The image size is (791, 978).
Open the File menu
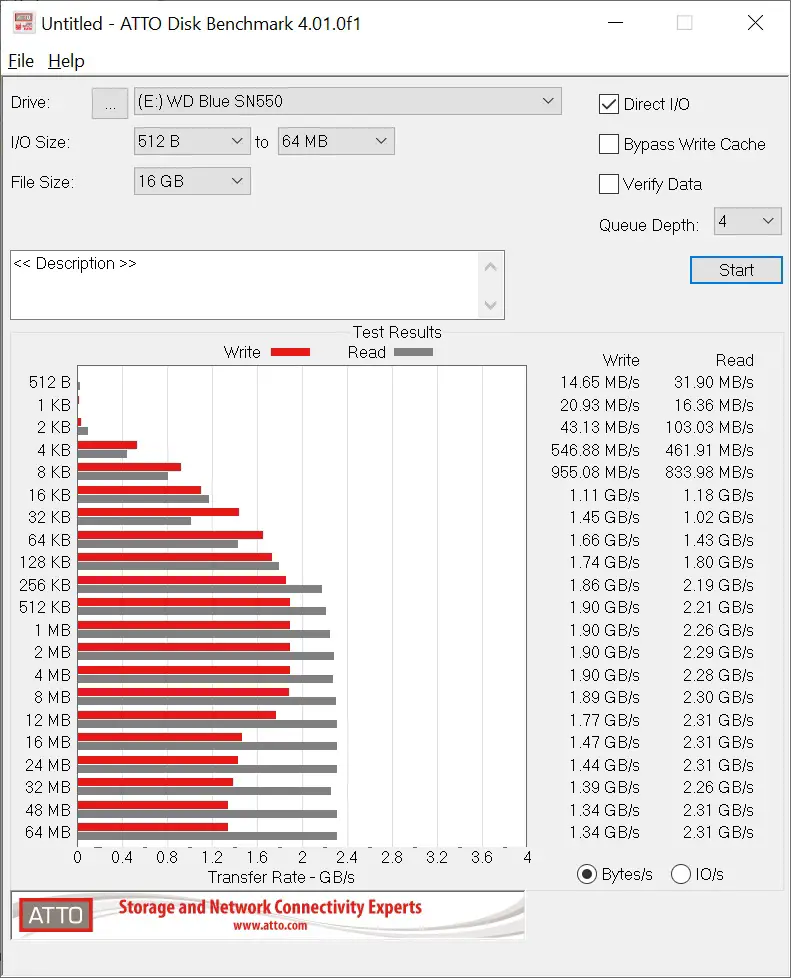21,61
